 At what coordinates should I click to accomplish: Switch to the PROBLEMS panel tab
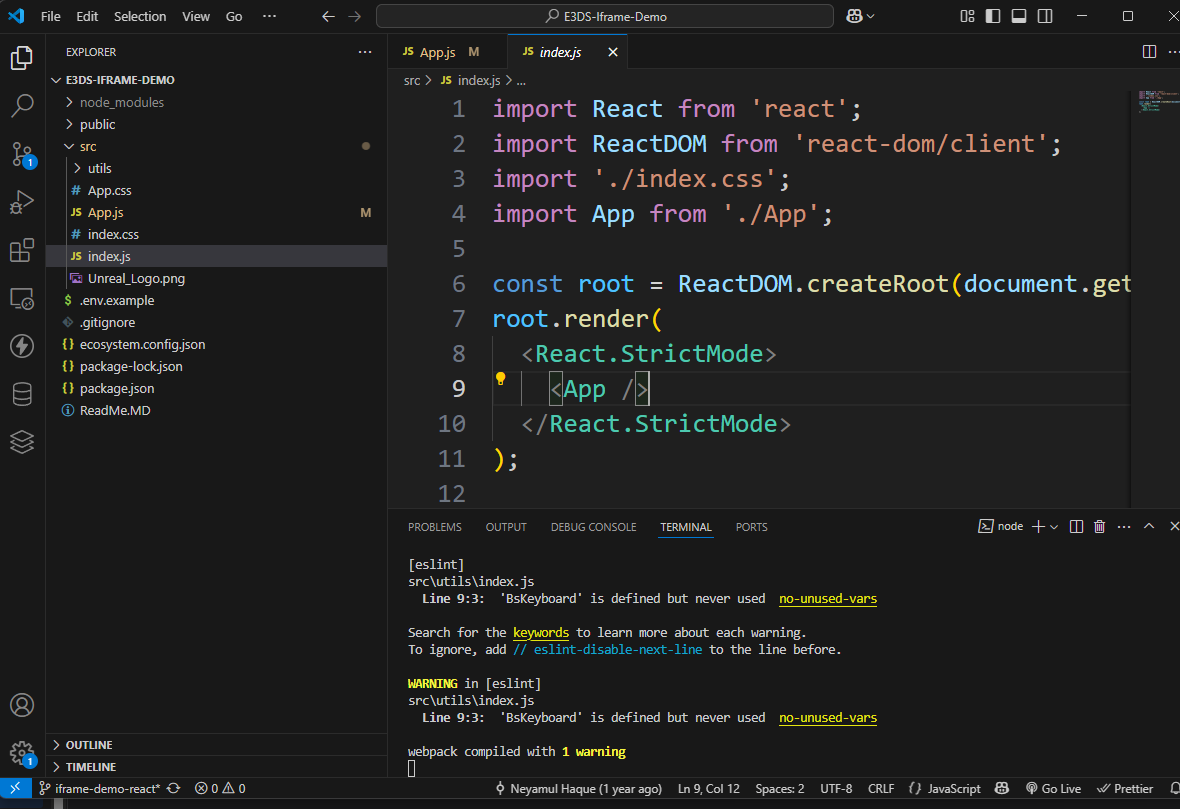[435, 527]
